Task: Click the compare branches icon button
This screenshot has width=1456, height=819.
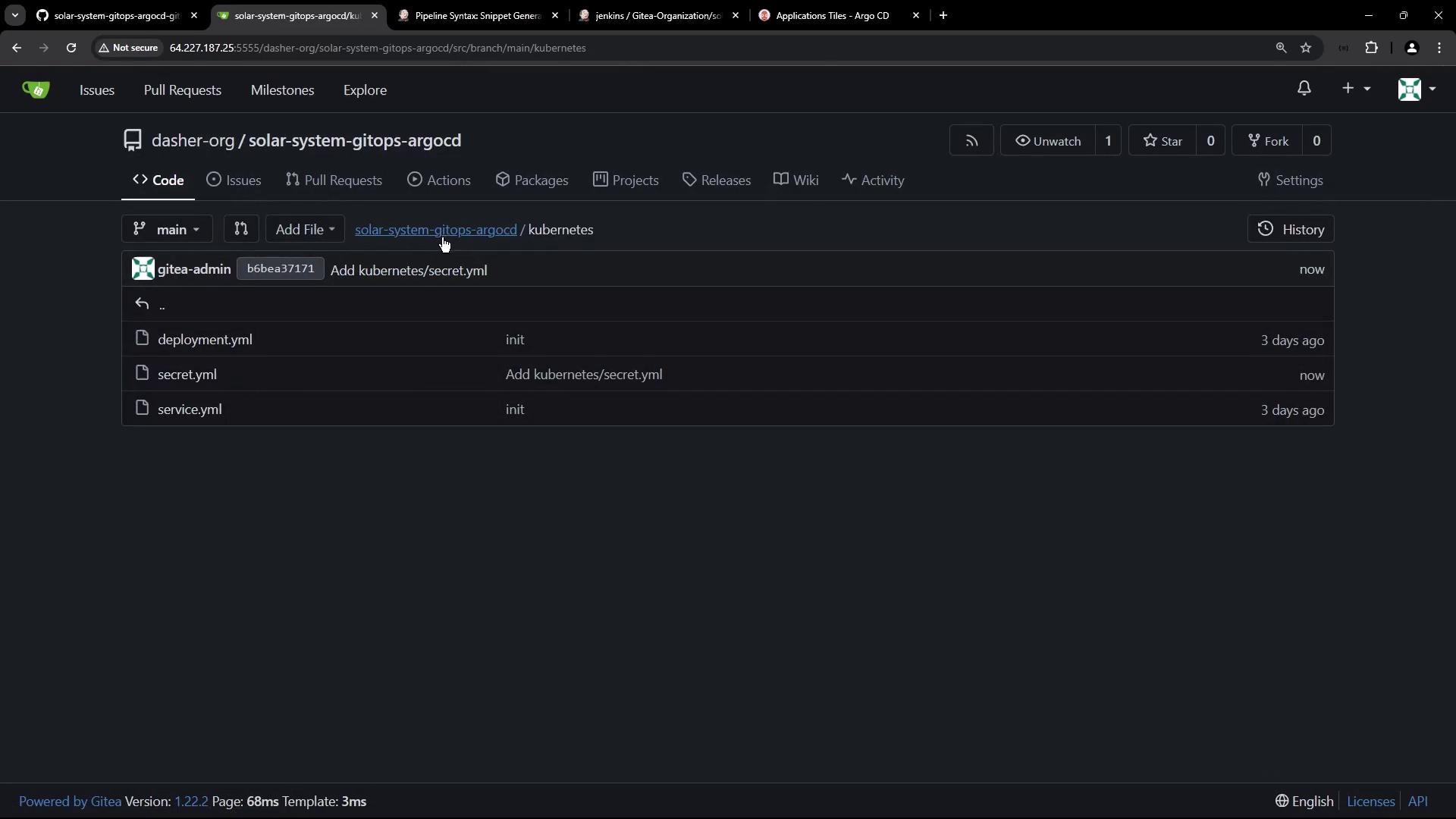Action: (241, 229)
